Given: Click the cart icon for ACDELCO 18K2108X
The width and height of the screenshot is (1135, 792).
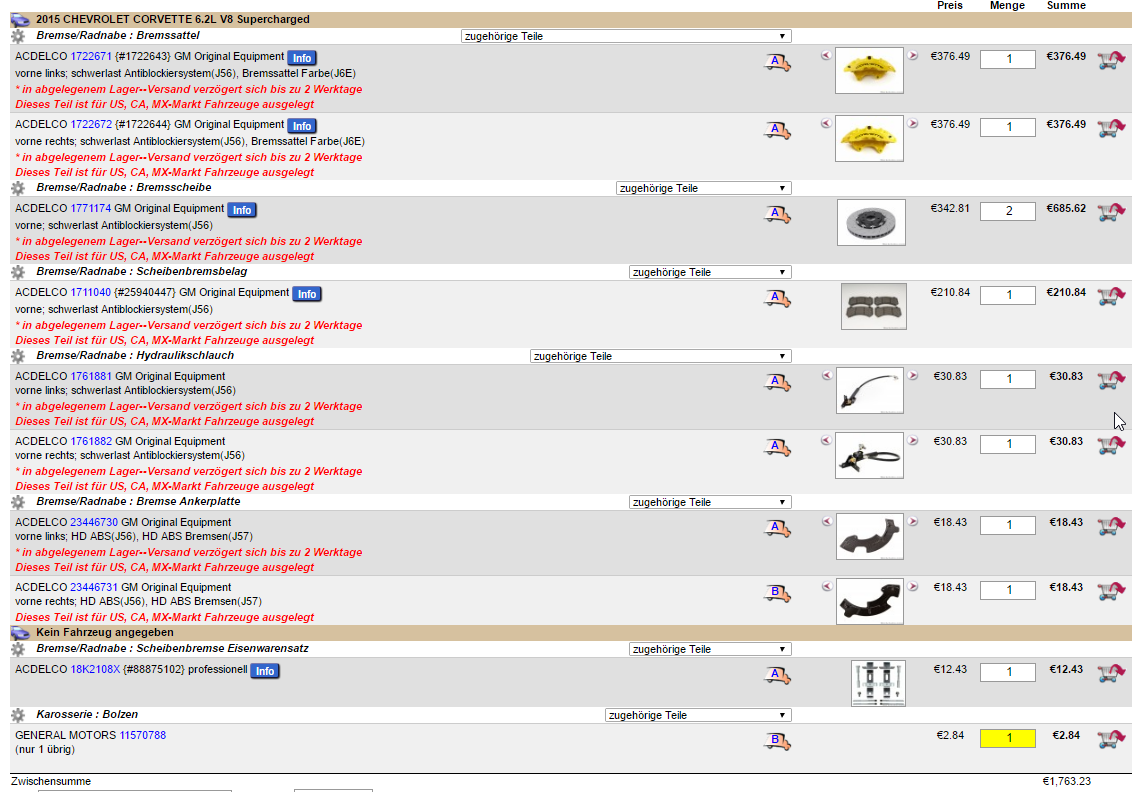Looking at the screenshot, I should pos(1109,674).
